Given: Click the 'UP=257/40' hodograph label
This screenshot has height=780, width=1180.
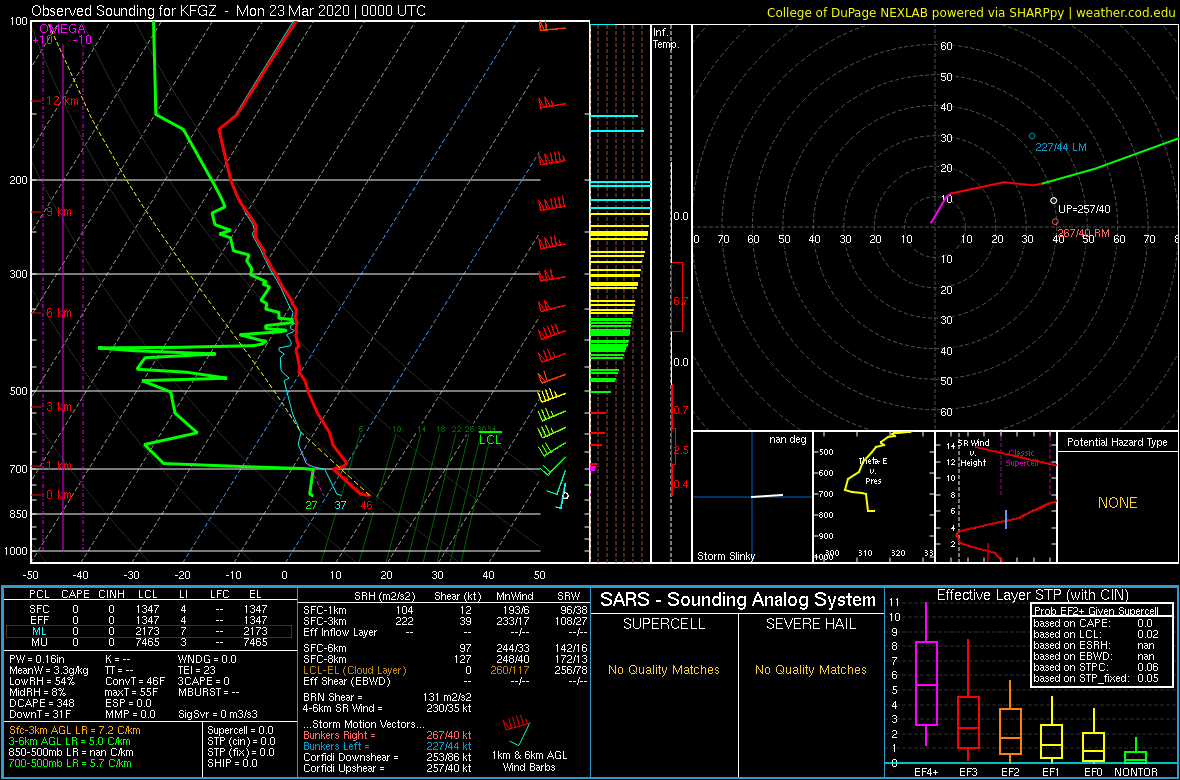Looking at the screenshot, I should click(1084, 208).
